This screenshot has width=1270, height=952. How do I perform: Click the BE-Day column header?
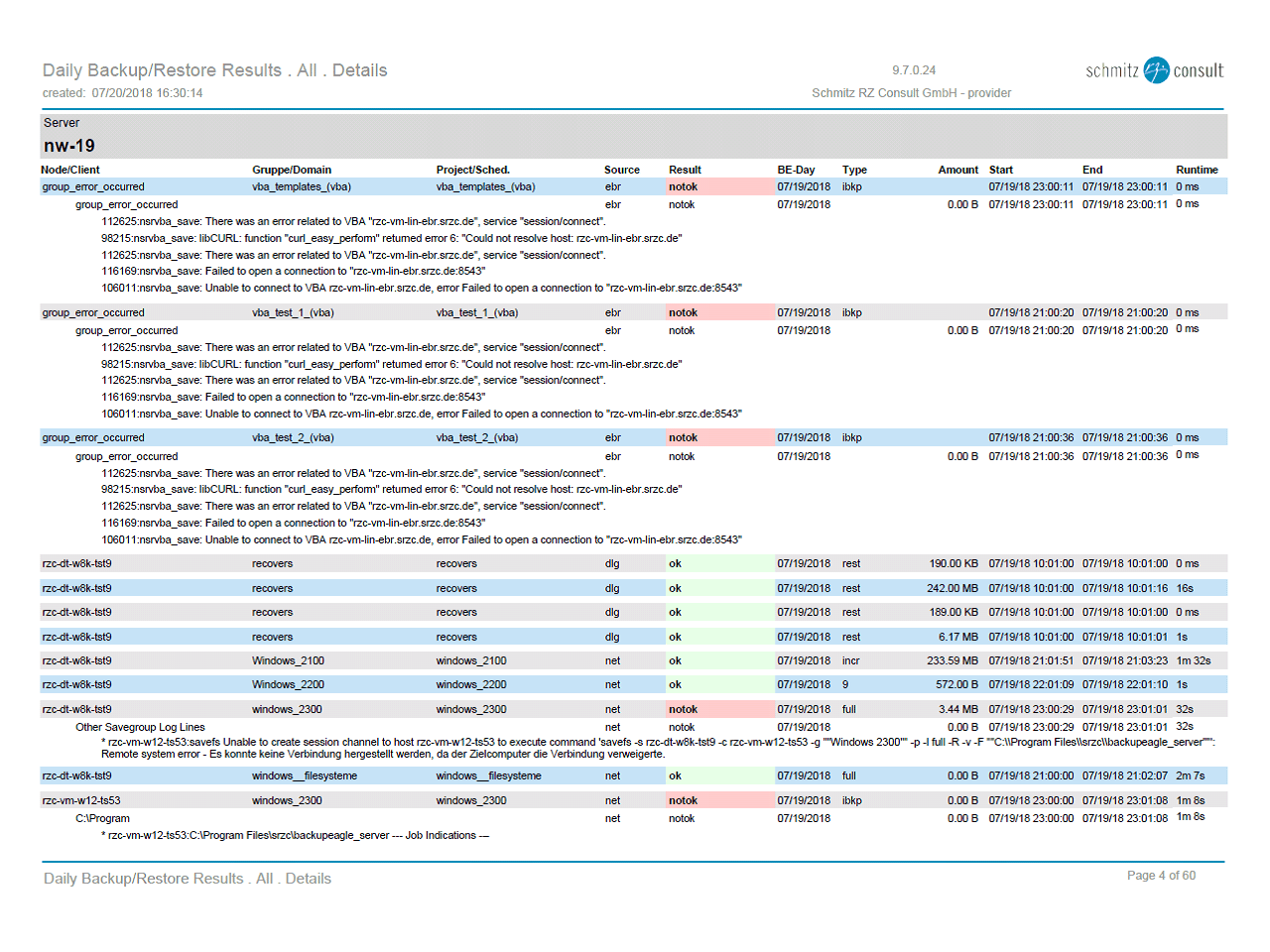pyautogui.click(x=796, y=170)
